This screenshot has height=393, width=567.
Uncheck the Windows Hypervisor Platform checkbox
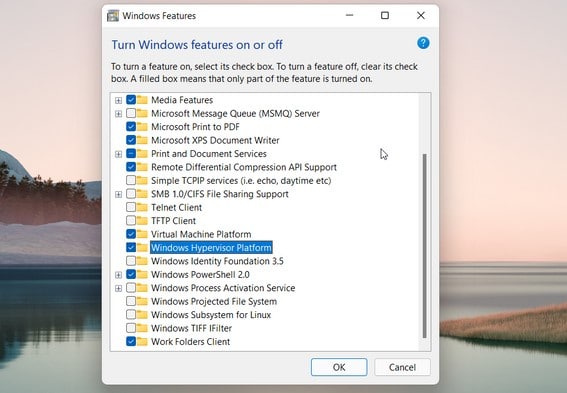tap(131, 247)
